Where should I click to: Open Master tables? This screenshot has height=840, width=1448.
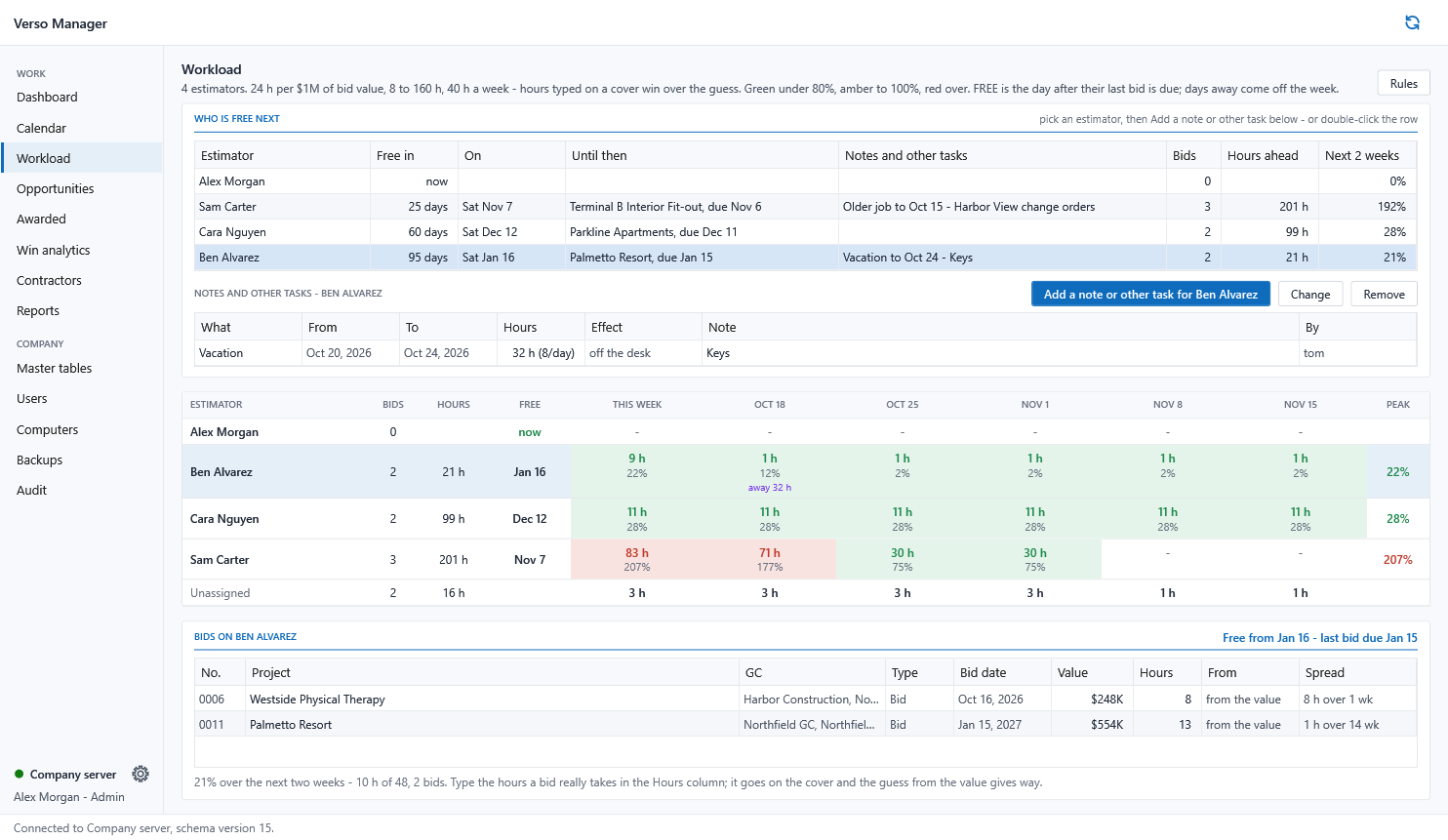(82, 368)
